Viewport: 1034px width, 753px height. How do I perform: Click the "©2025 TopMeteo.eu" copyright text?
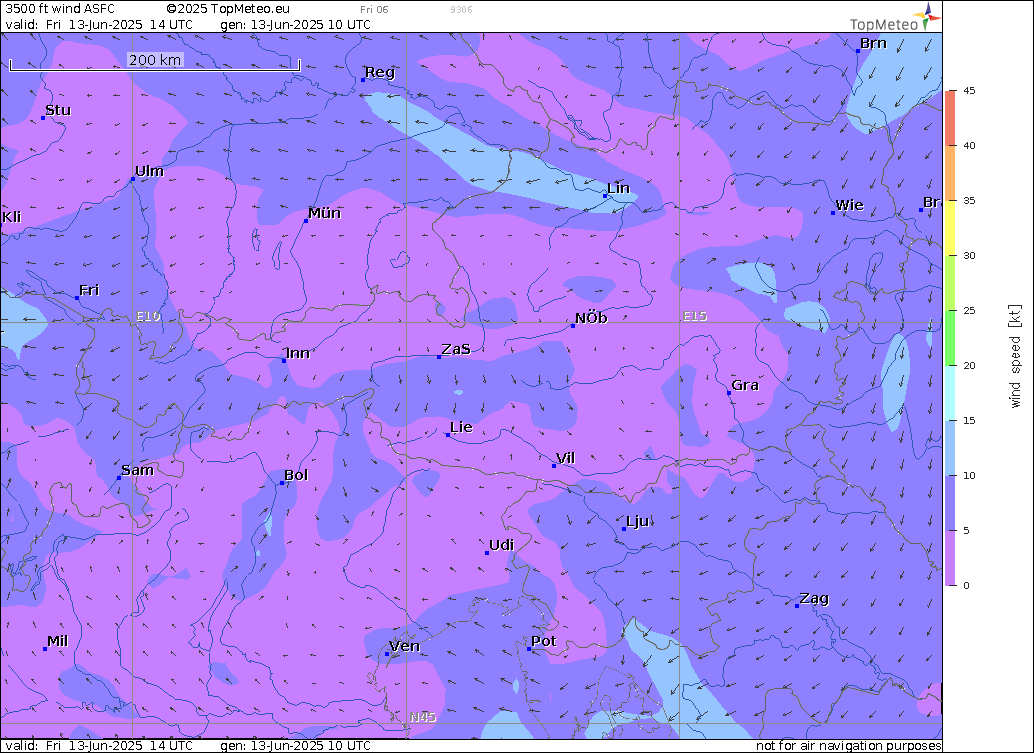(x=228, y=9)
